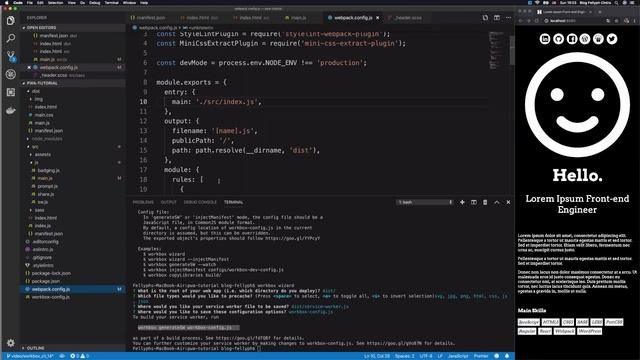
Task: Expand the sass folder in explorer
Action: point(39,210)
